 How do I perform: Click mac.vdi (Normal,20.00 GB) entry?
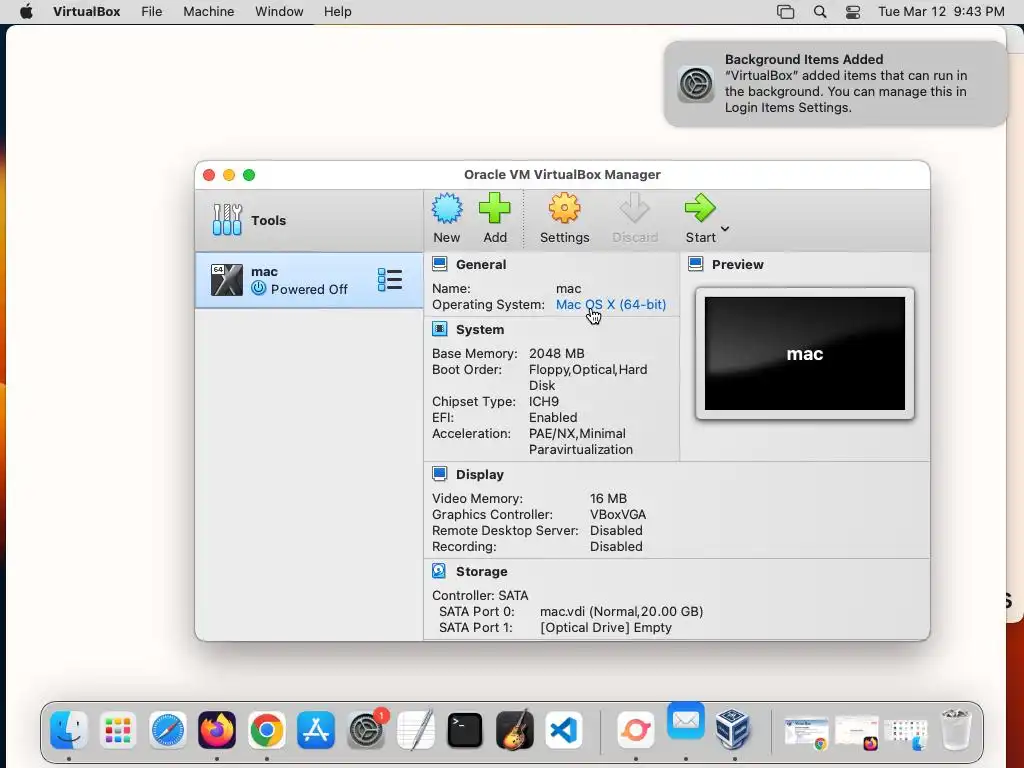621,611
